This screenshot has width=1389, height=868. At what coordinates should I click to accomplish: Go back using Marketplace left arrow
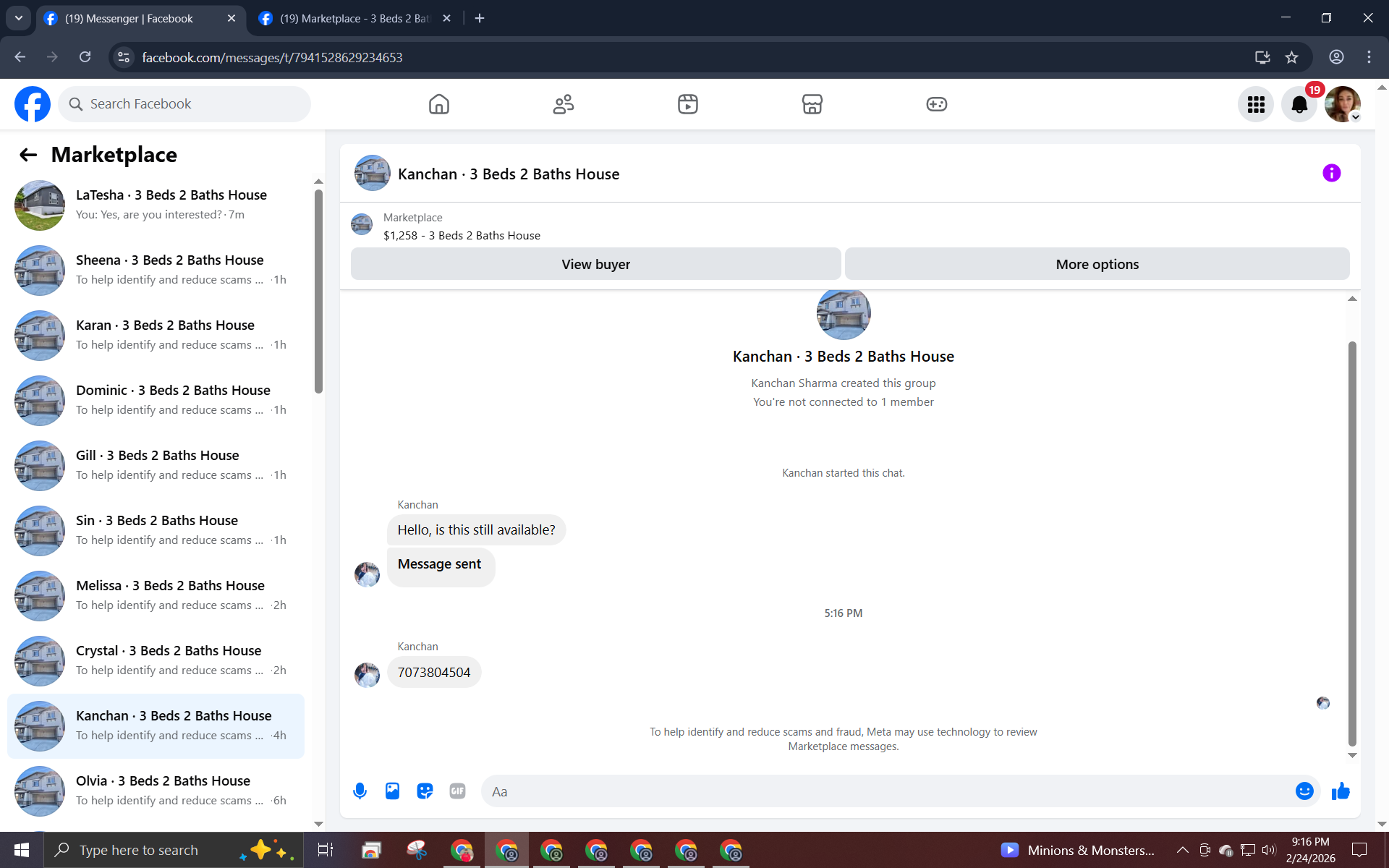click(x=28, y=154)
